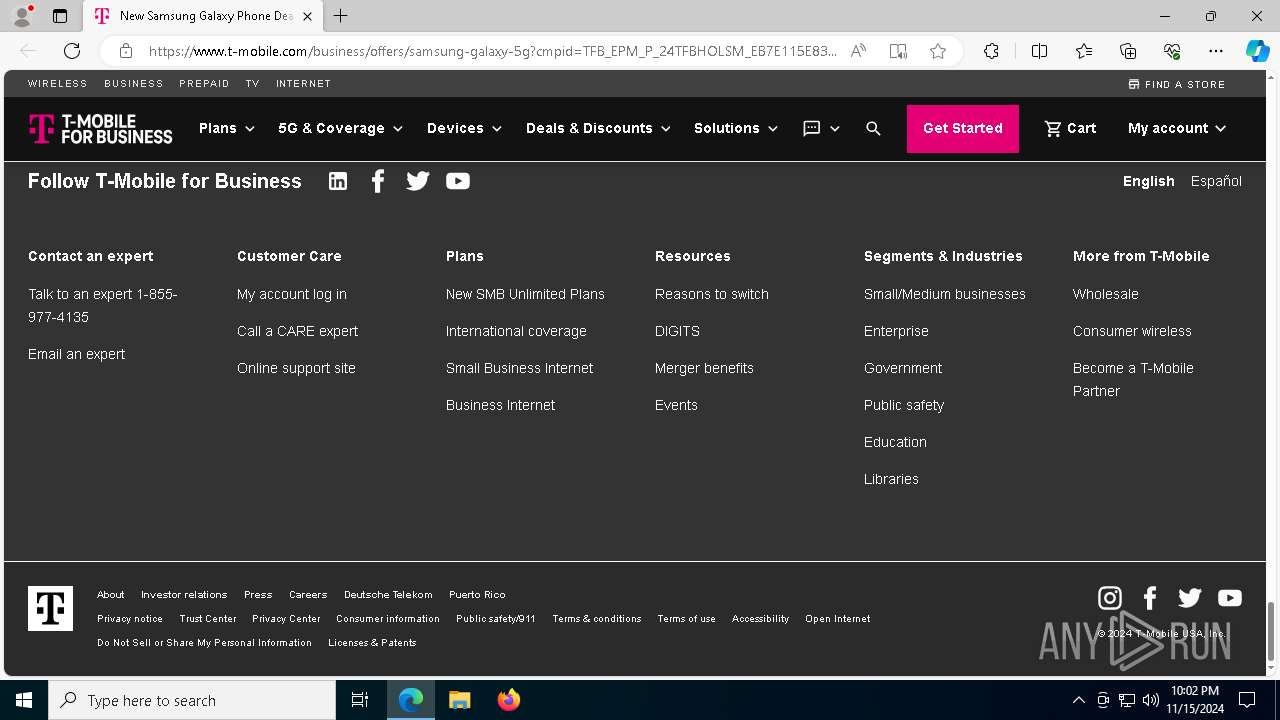The height and width of the screenshot is (720, 1280).
Task: Open the shopping Cart
Action: click(x=1070, y=128)
